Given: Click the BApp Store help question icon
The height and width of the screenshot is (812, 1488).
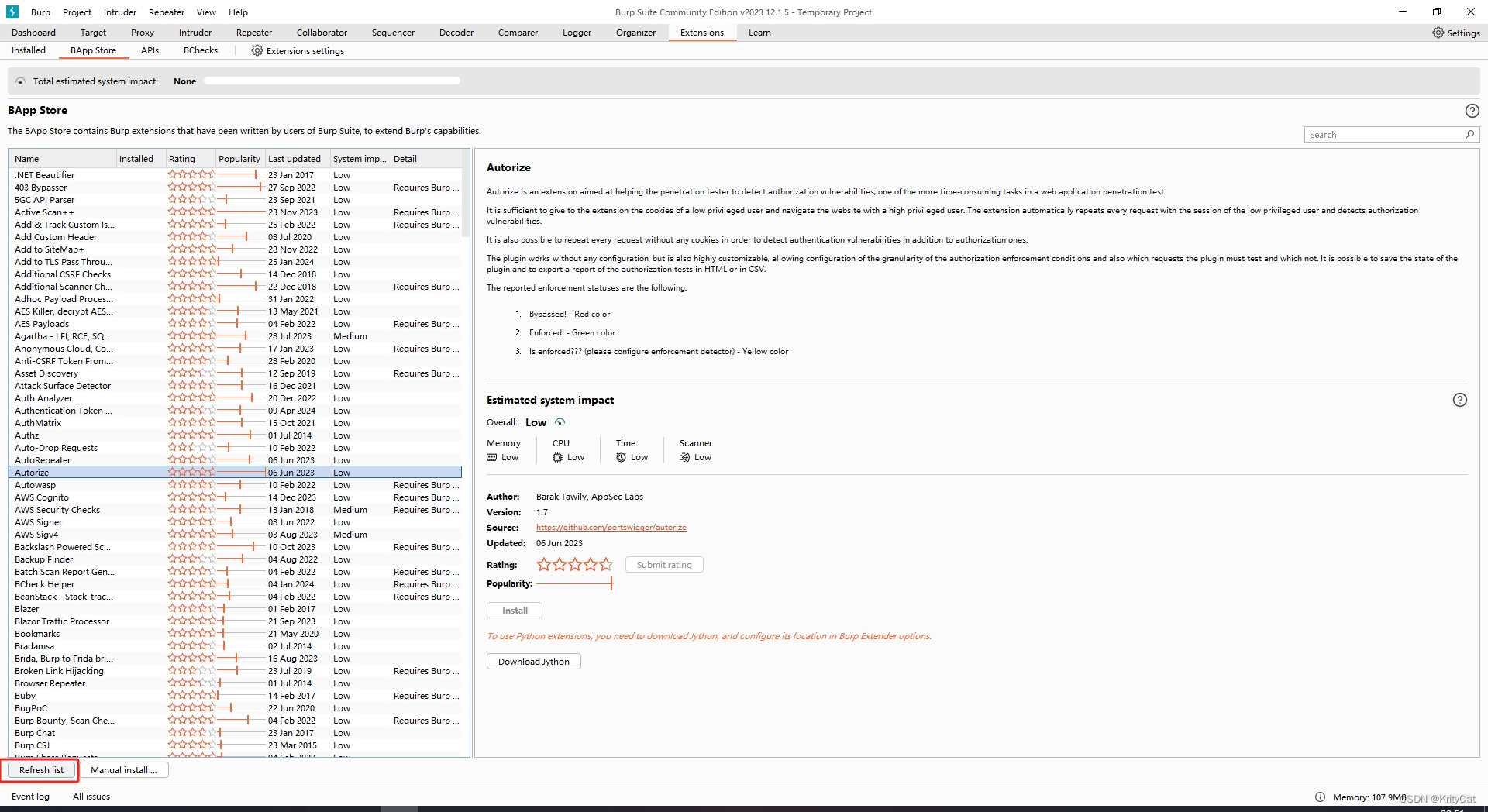Looking at the screenshot, I should click(1472, 111).
